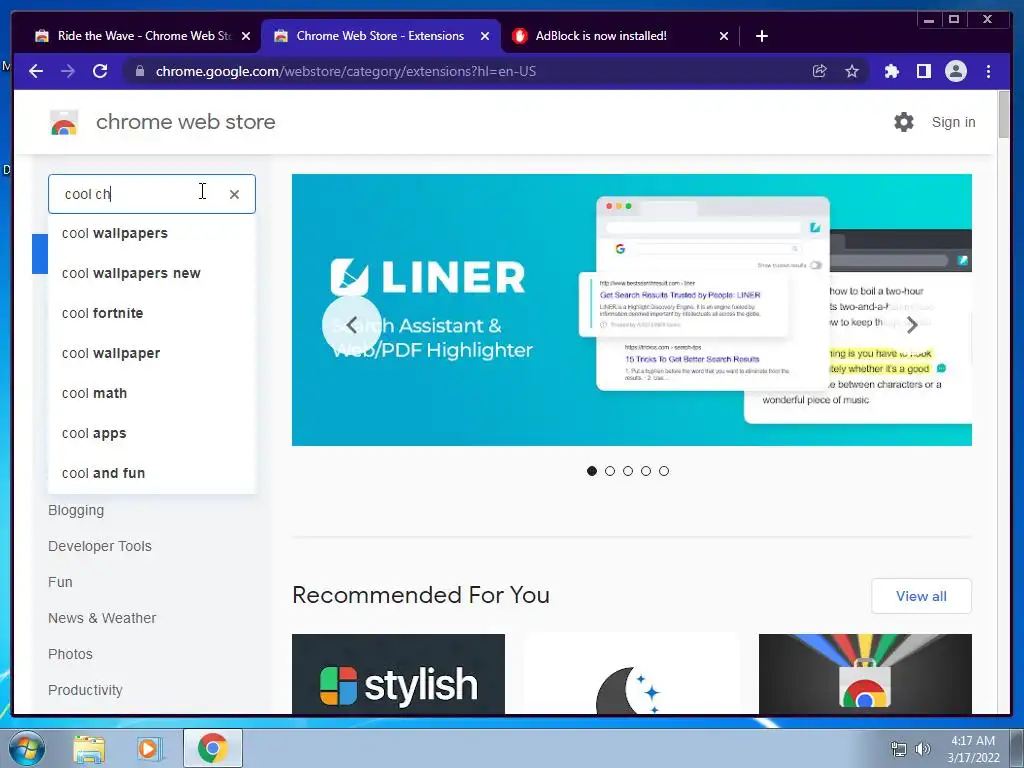Open the Chrome profile avatar

pyautogui.click(x=956, y=71)
